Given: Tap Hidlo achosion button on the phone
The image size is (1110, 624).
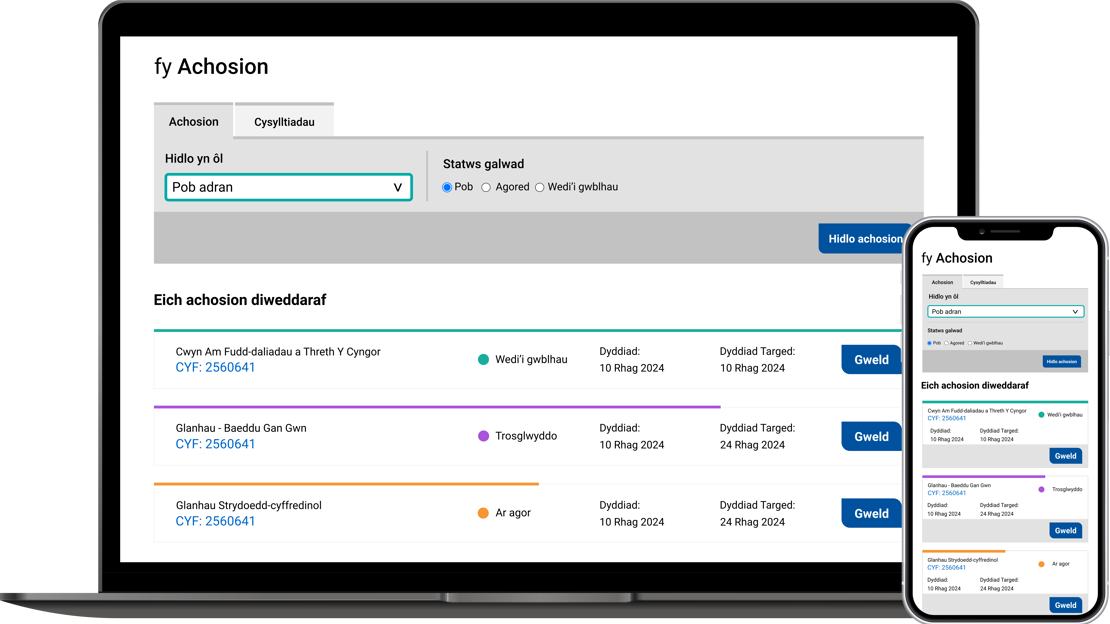Looking at the screenshot, I should pos(1061,361).
